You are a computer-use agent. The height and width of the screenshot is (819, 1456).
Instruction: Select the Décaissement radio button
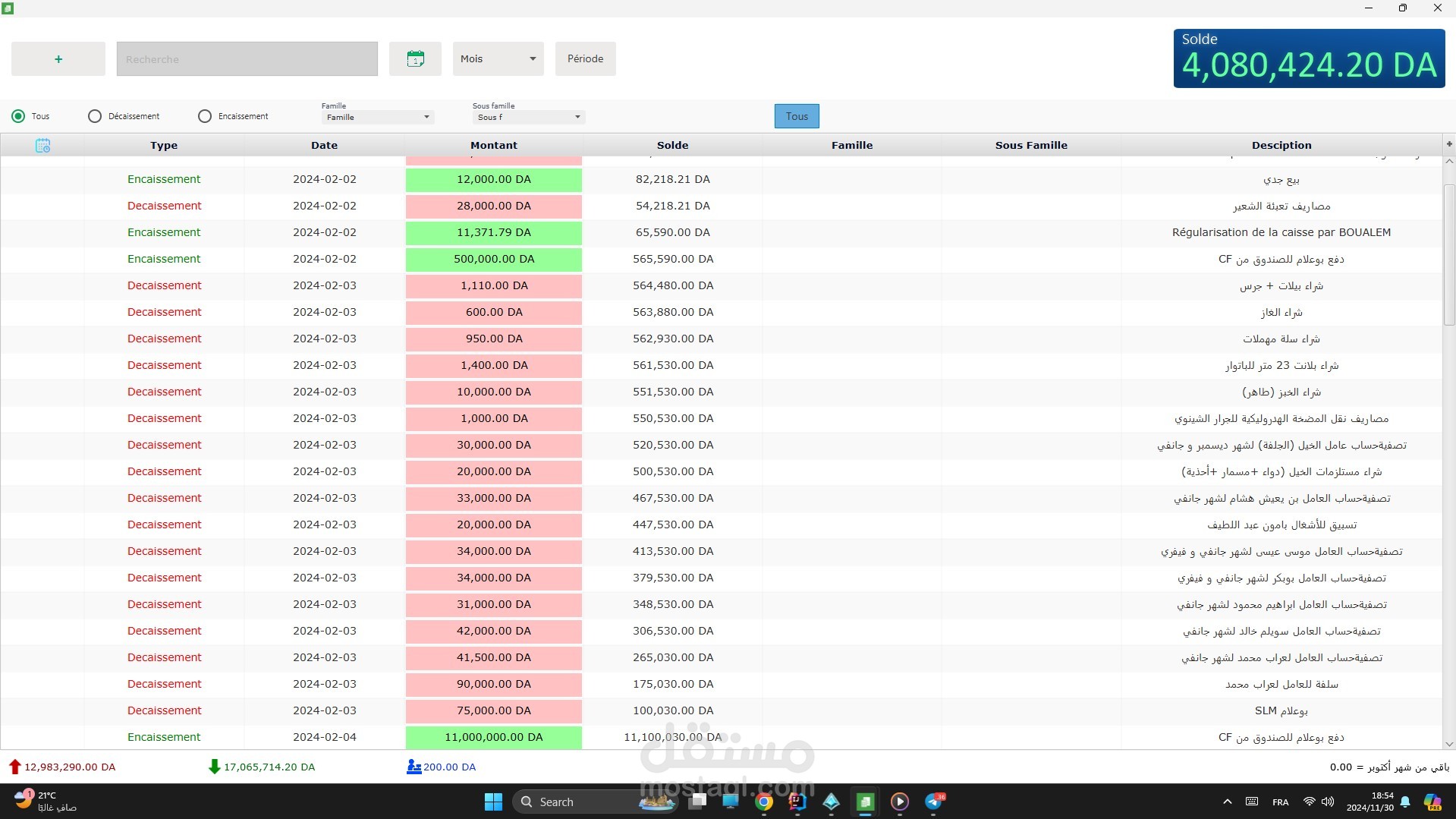95,116
